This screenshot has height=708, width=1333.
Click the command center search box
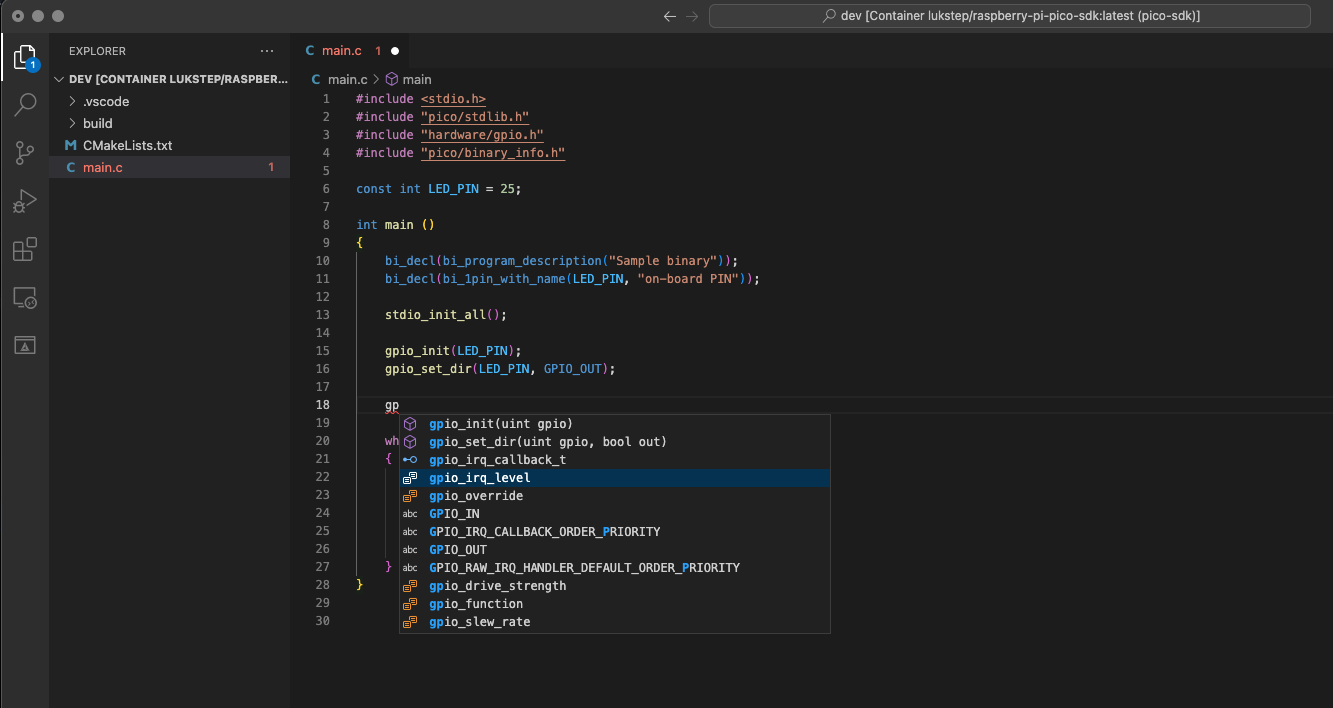1009,17
